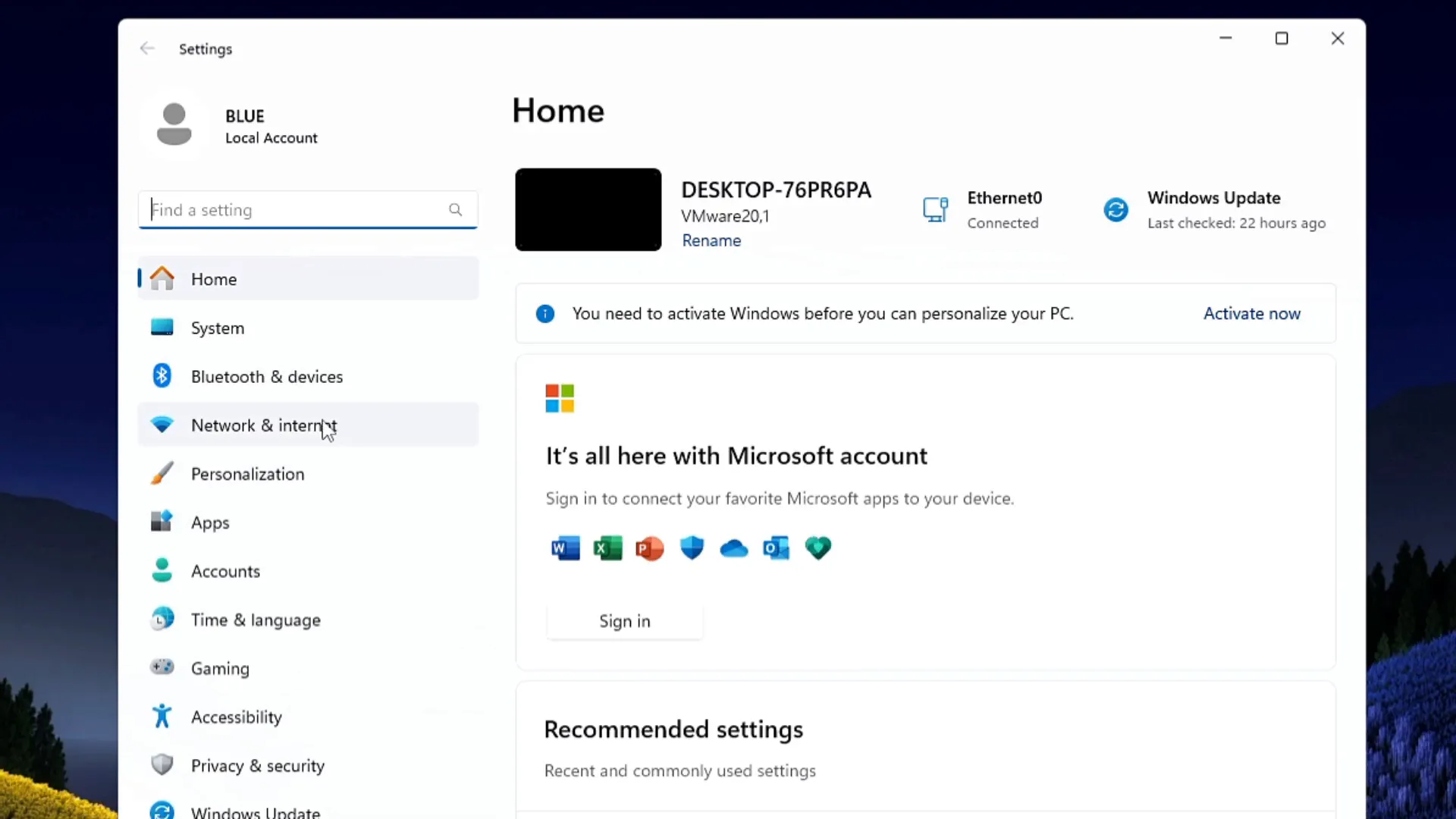Click the desktop preview thumbnail
Image resolution: width=1456 pixels, height=819 pixels.
click(588, 209)
